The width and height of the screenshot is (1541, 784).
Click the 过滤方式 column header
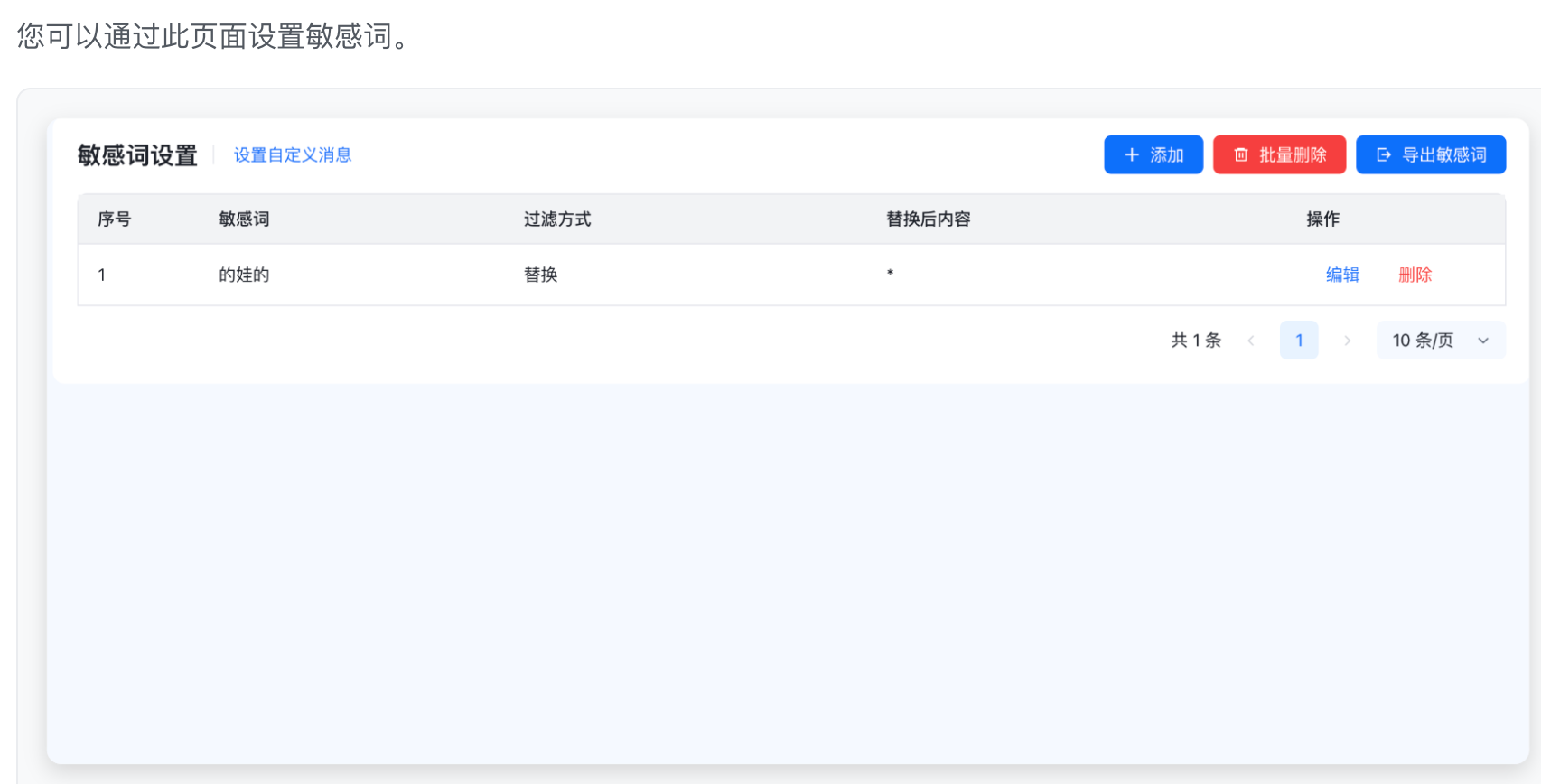tap(556, 219)
